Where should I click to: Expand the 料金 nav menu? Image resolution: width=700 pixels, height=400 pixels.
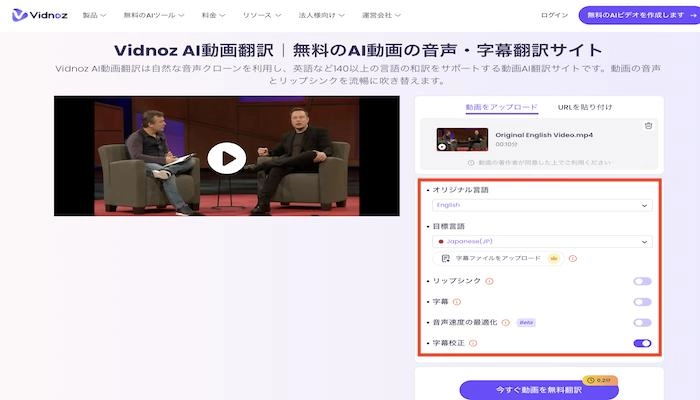point(213,15)
